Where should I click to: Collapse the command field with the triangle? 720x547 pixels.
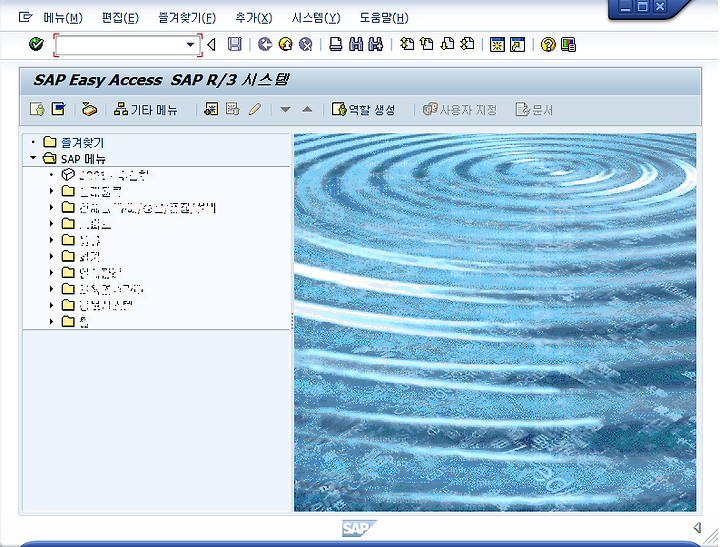[x=211, y=45]
